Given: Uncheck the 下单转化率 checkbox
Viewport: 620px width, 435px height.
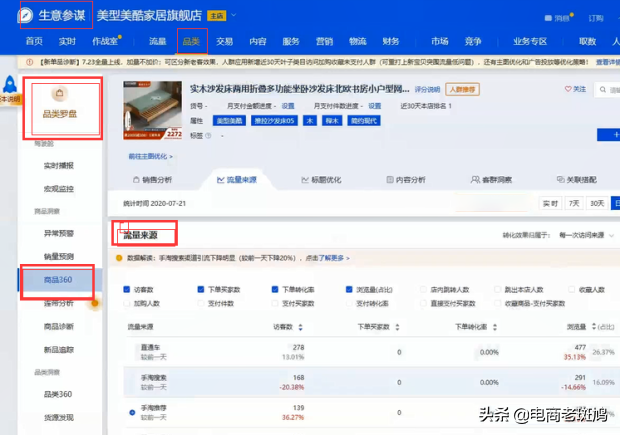Looking at the screenshot, I should 275,289.
